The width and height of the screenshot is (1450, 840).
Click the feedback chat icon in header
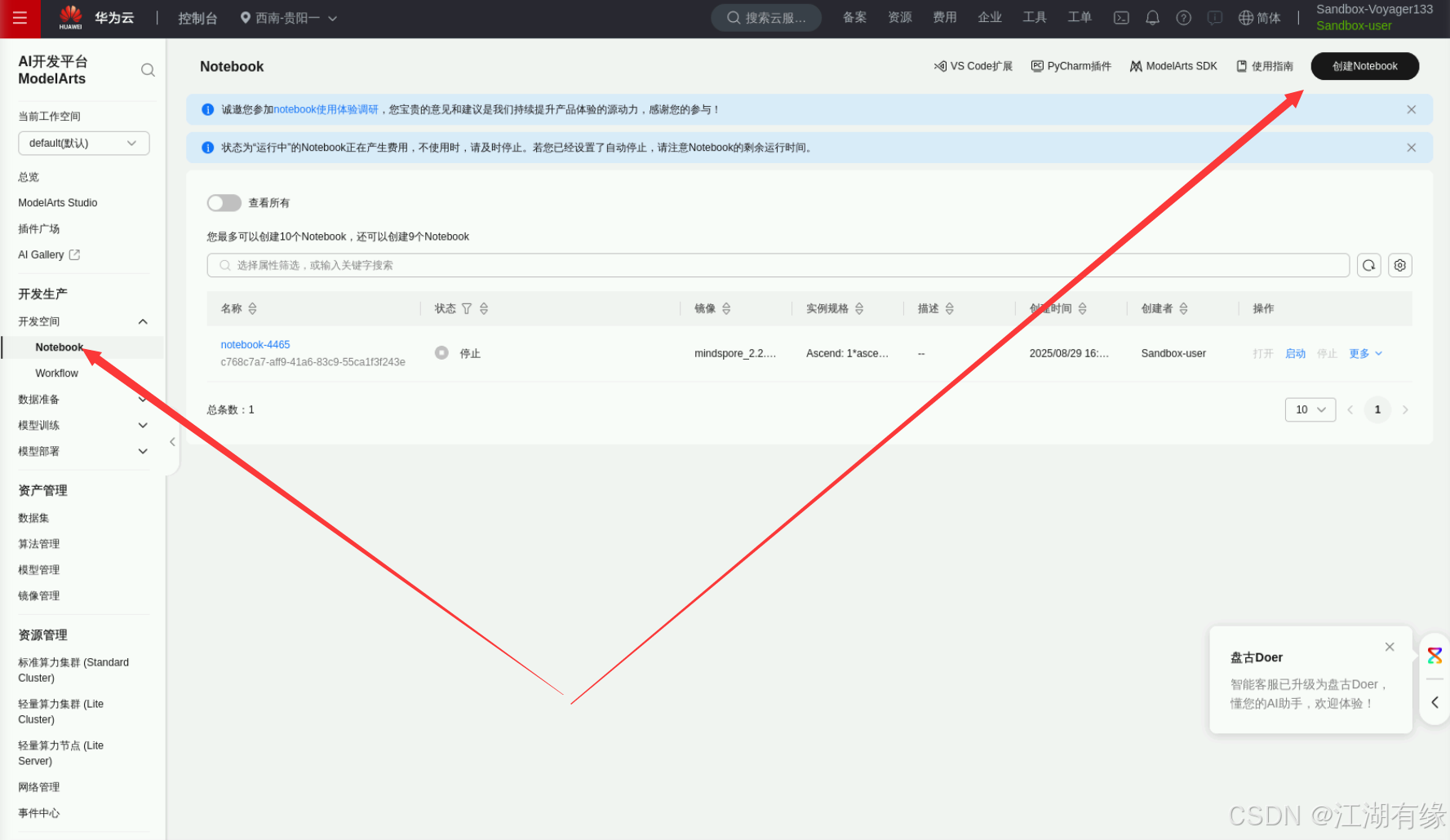tap(1214, 18)
